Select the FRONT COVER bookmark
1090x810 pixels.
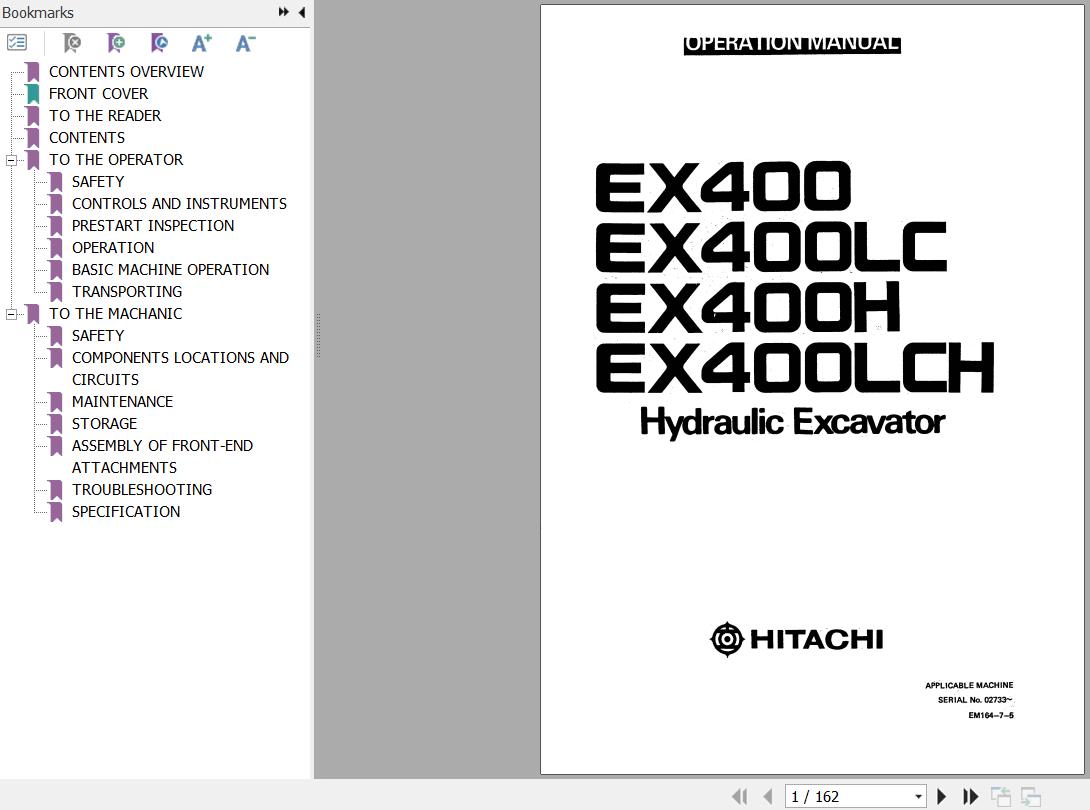point(98,94)
